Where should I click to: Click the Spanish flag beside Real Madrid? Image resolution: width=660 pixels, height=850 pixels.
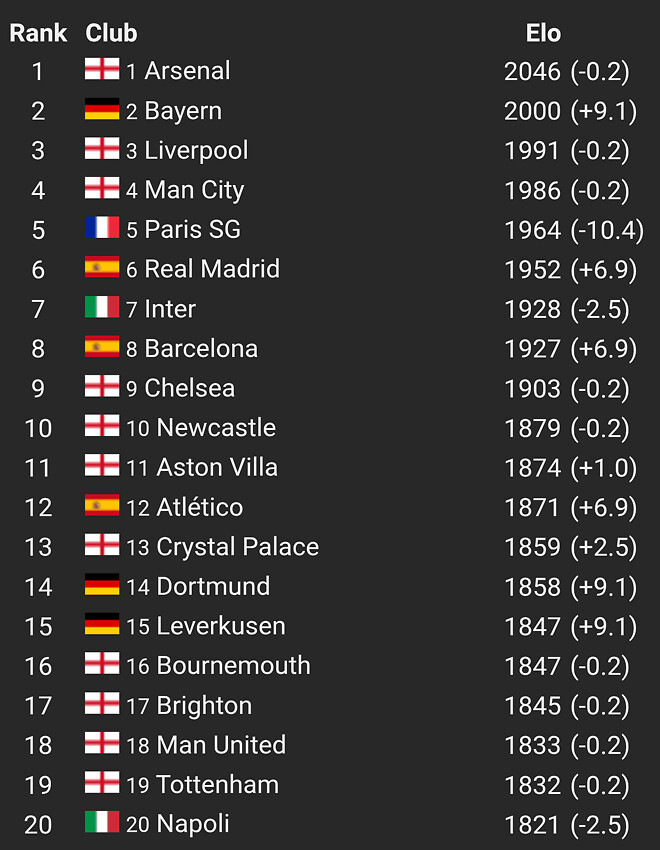[102, 267]
